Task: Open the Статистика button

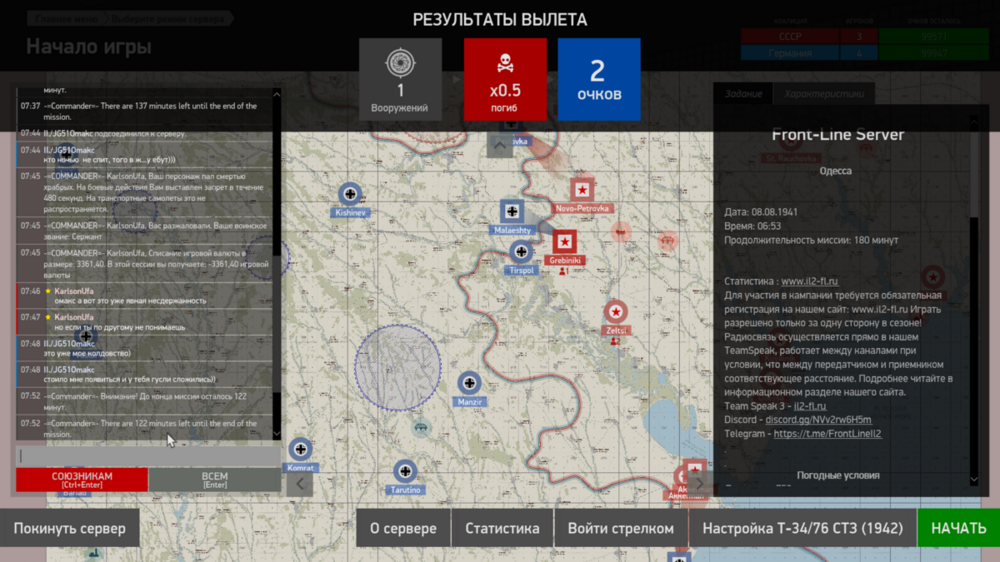Action: point(502,528)
